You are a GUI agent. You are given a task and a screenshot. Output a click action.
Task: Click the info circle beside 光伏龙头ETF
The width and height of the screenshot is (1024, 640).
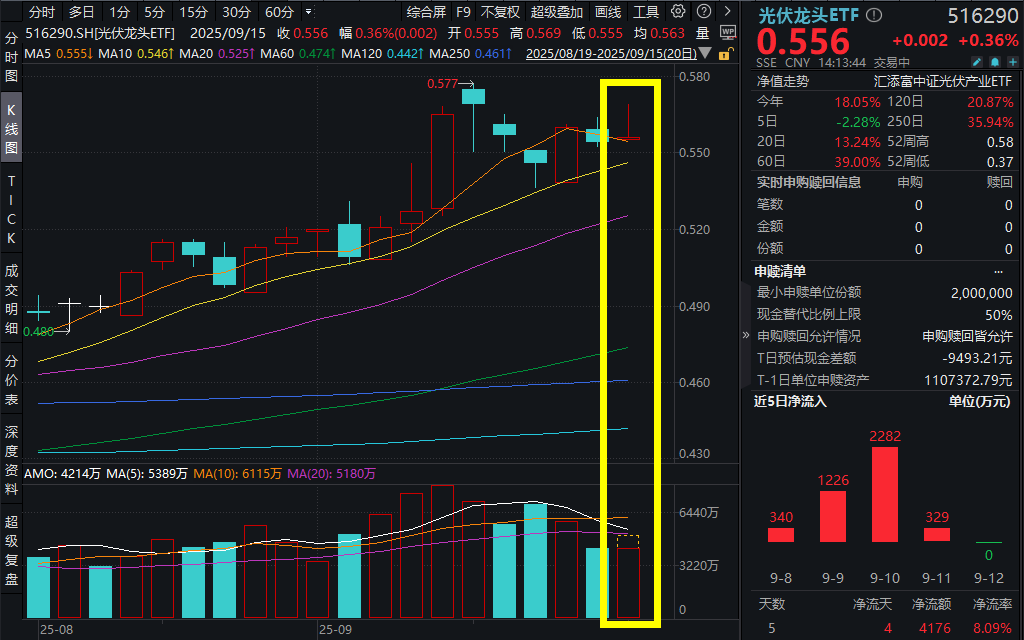click(x=875, y=15)
